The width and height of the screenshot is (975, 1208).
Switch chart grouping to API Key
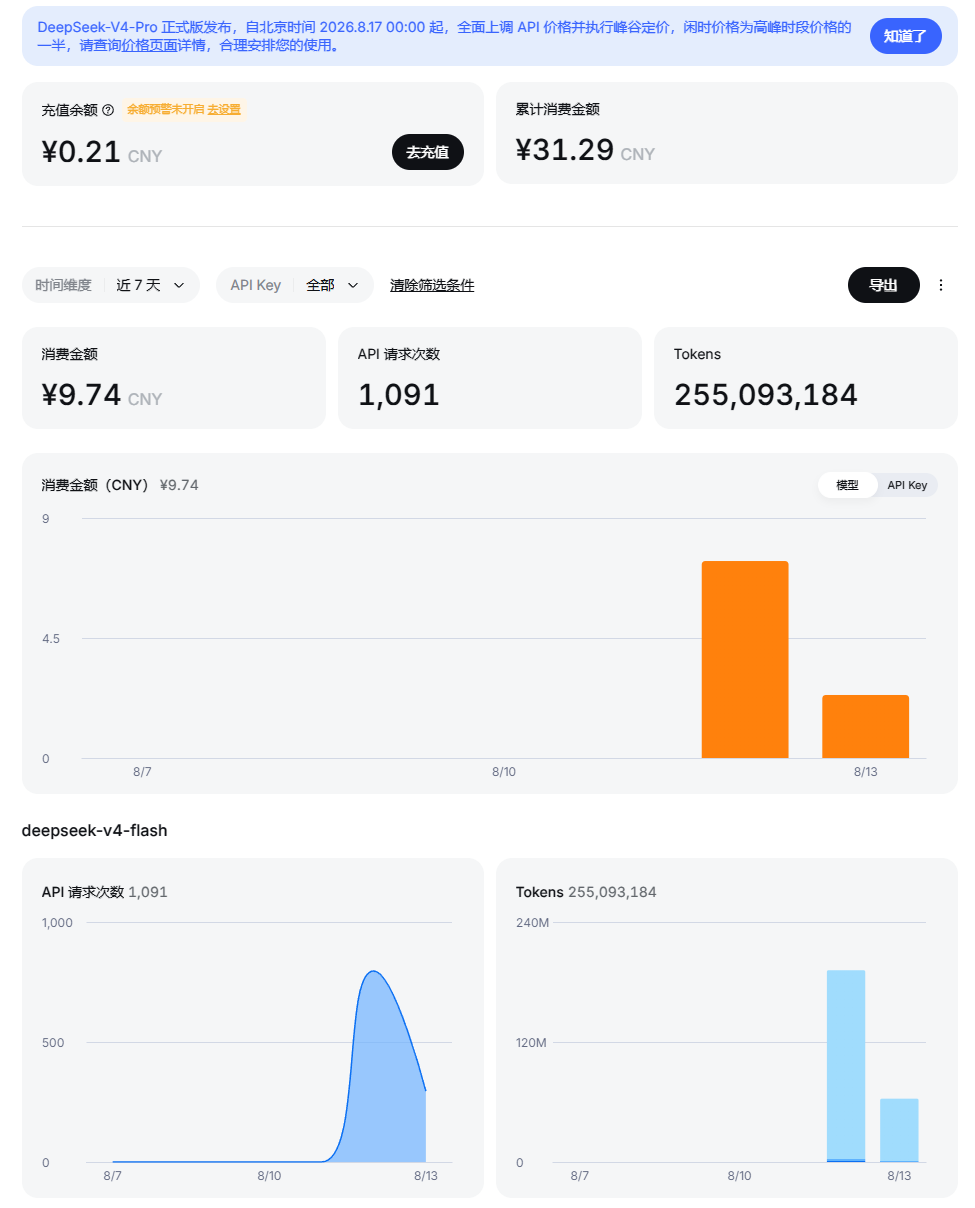coord(907,485)
